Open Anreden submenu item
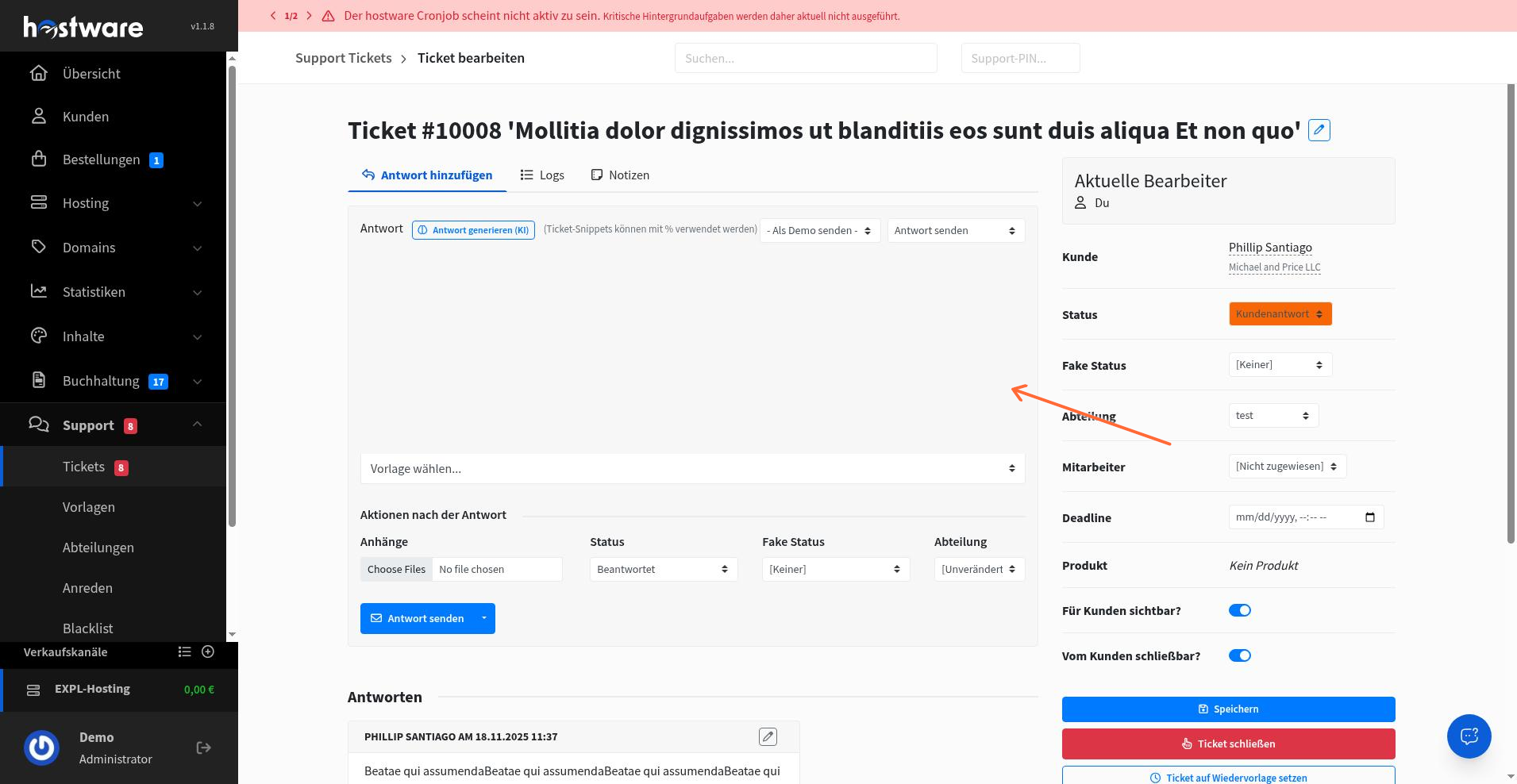 (x=114, y=587)
